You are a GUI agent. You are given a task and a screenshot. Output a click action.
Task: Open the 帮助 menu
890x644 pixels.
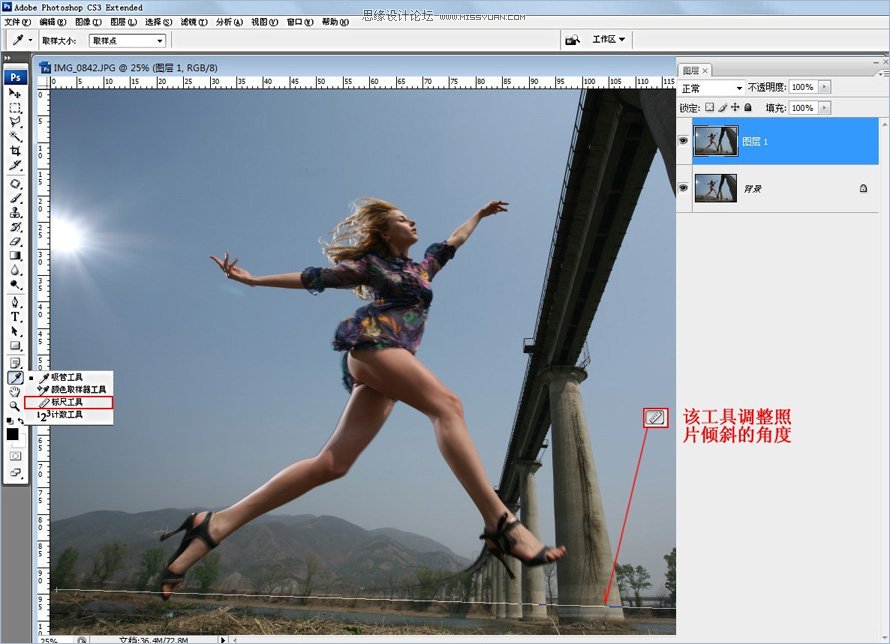tap(335, 22)
